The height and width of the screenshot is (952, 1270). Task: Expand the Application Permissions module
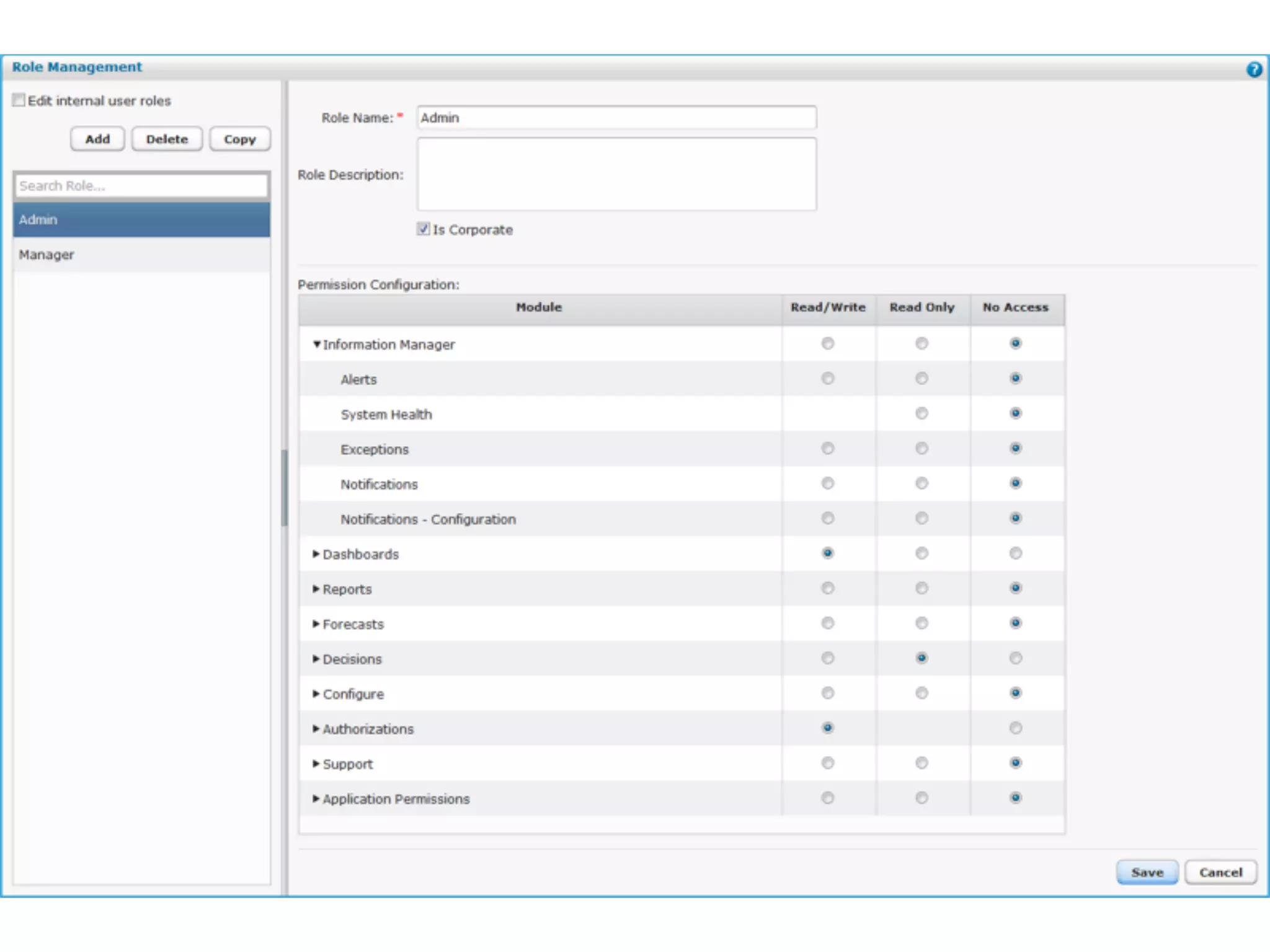click(316, 798)
